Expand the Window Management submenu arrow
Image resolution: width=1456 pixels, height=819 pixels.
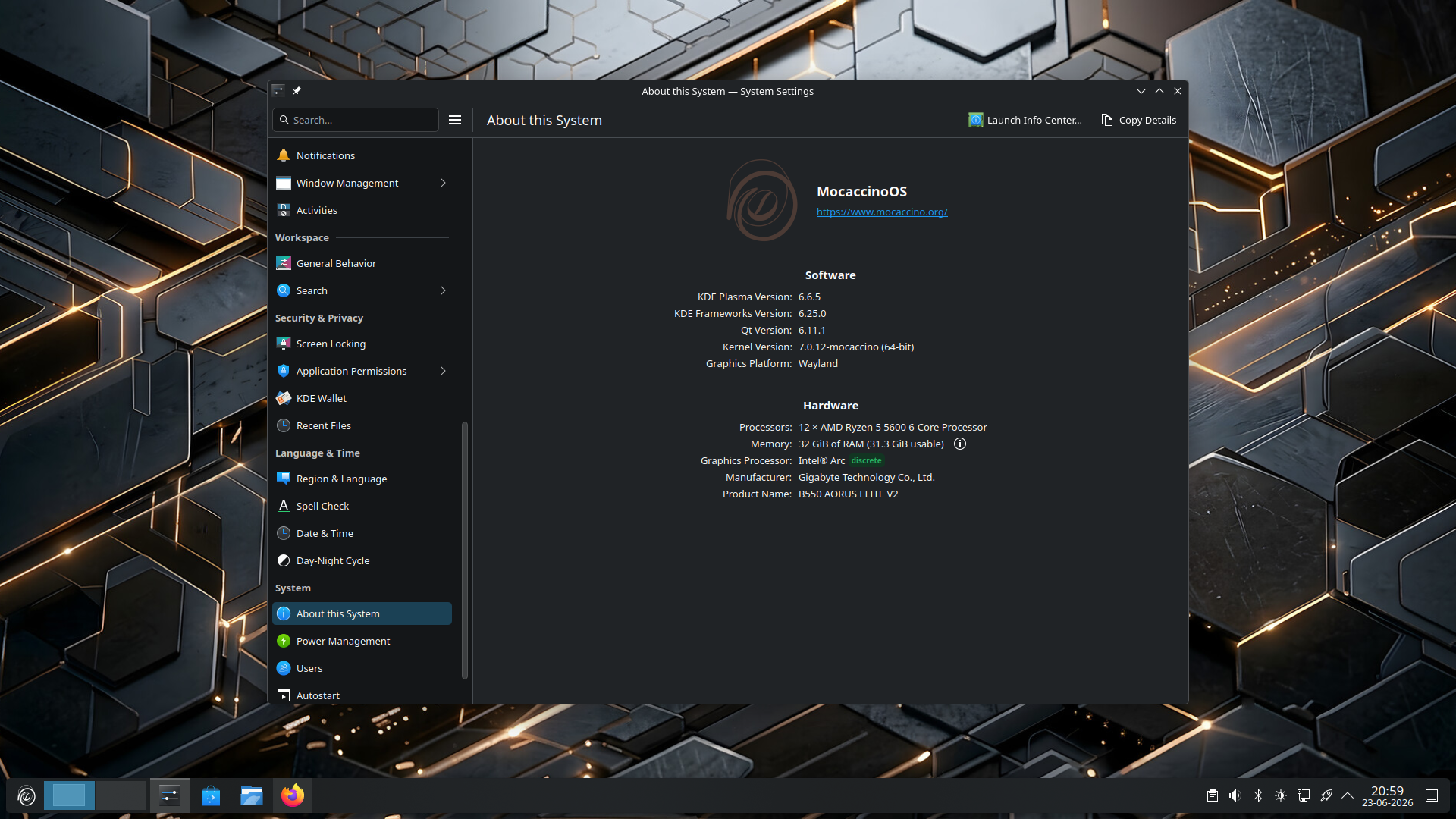point(443,183)
